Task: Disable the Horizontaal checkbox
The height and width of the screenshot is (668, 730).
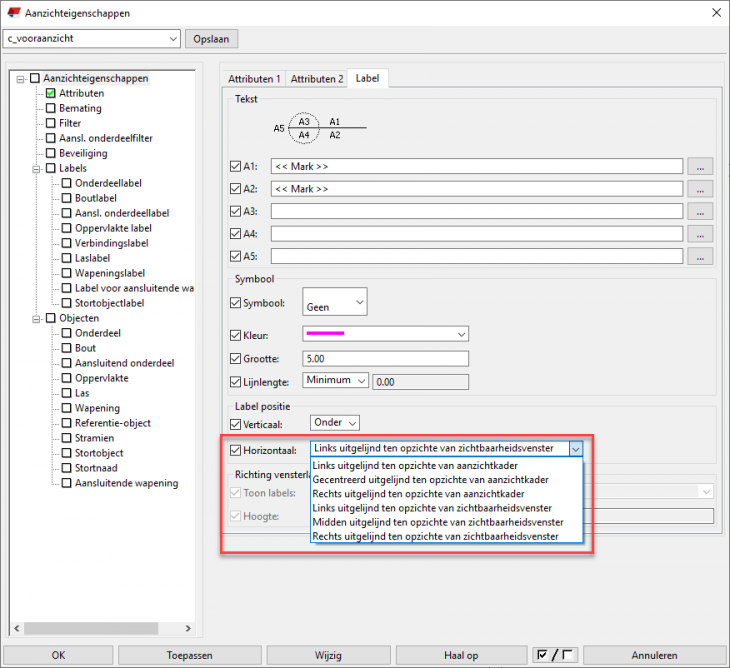Action: point(236,450)
